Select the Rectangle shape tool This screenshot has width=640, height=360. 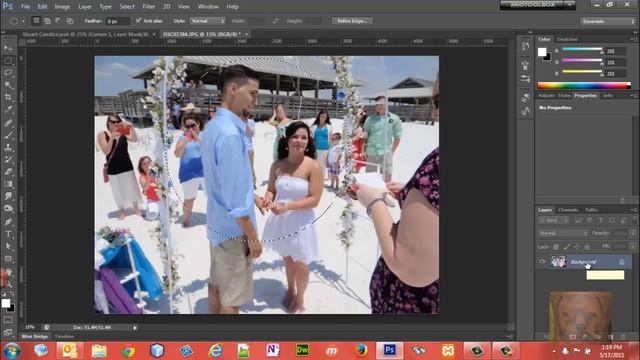pos(8,258)
